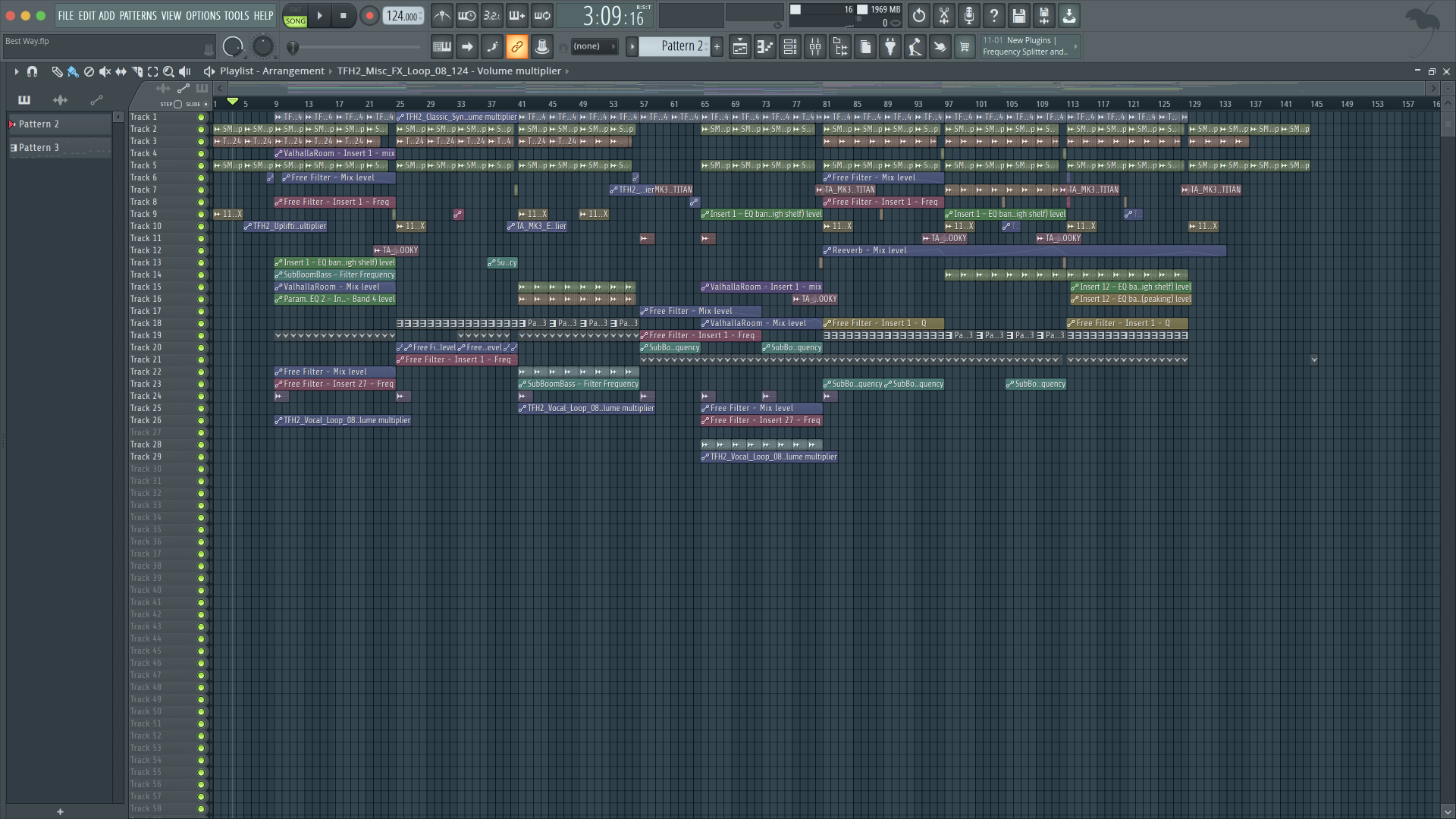Select the Zoom tool in playlist
Viewport: 1456px width, 819px height.
[x=168, y=71]
